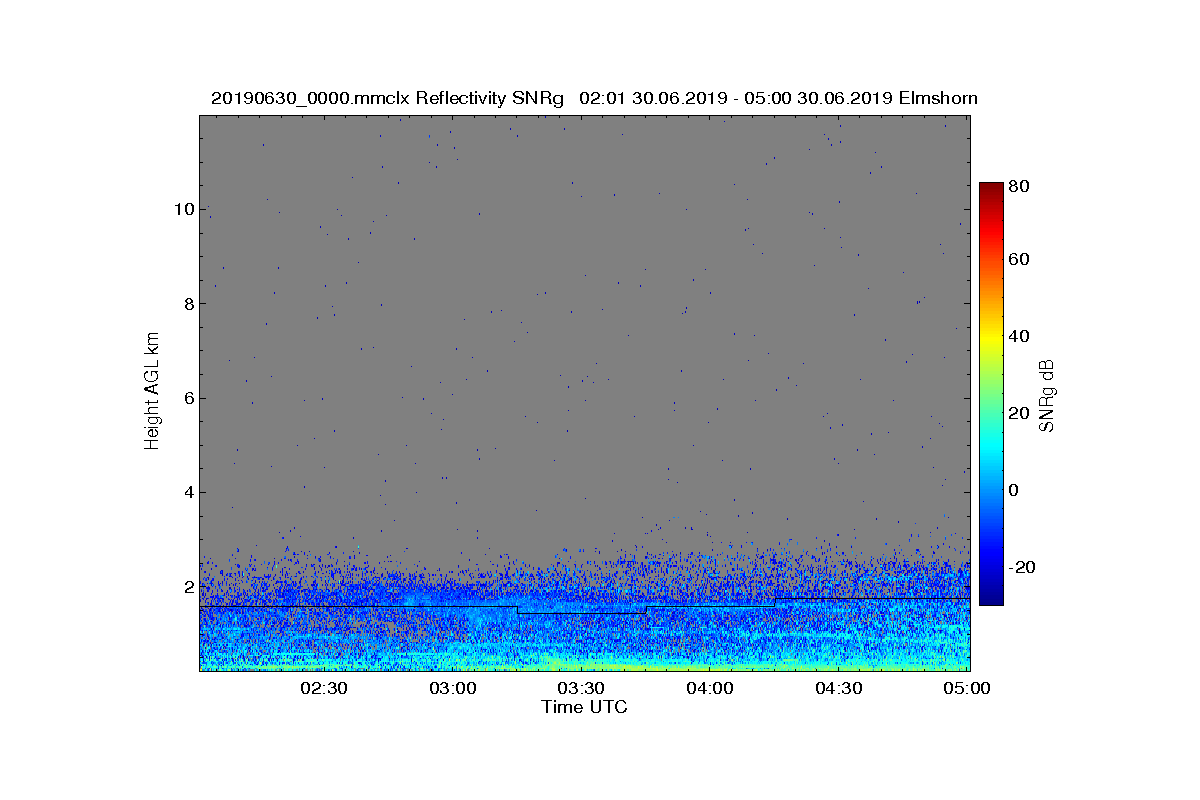Click the height tick label 6
1200x800 pixels.
(x=188, y=398)
